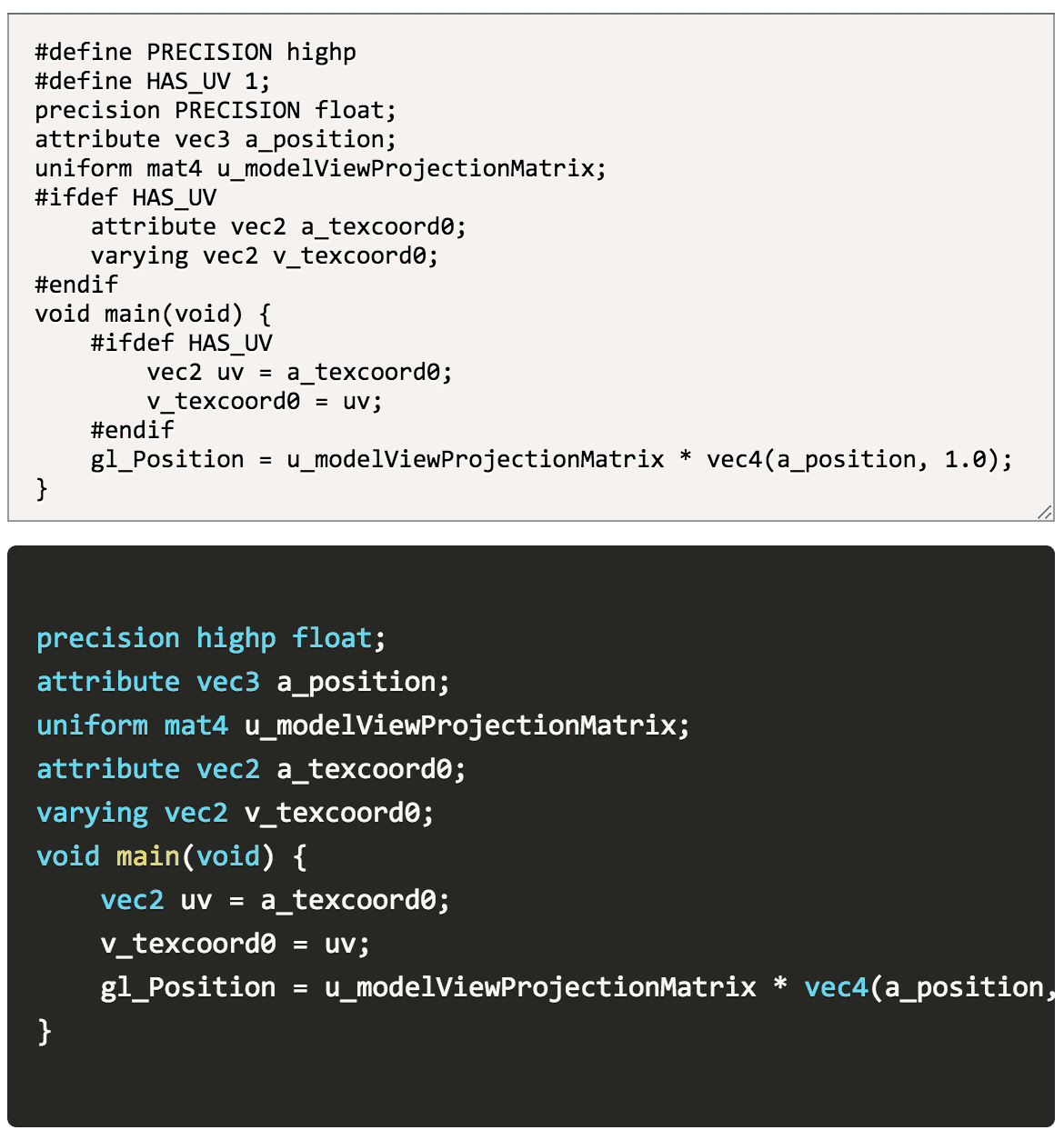Click '#endif' line before void main
Viewport: 1064px width, 1140px height.
pos(76,285)
